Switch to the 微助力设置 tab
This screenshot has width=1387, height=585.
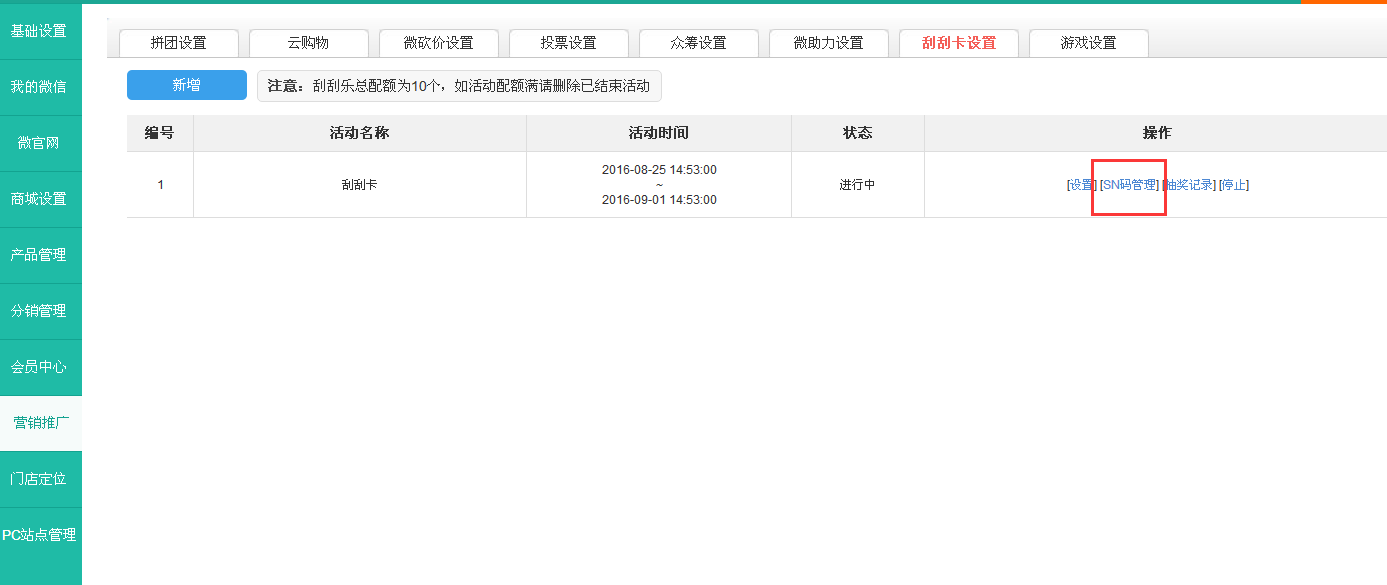tap(828, 43)
